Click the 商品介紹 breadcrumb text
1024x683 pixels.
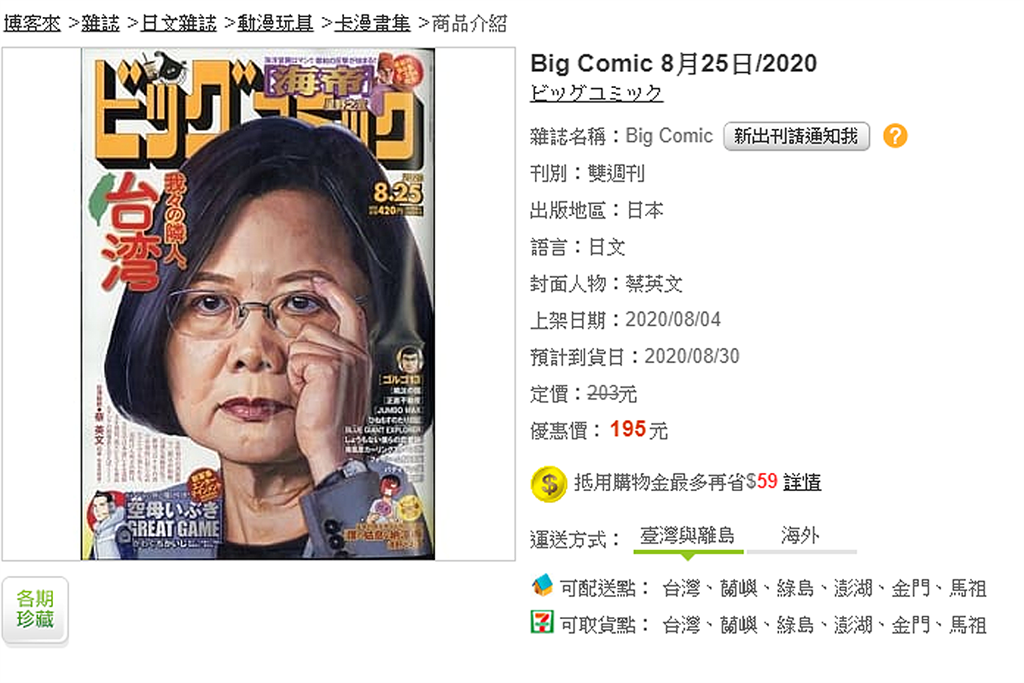tap(469, 24)
